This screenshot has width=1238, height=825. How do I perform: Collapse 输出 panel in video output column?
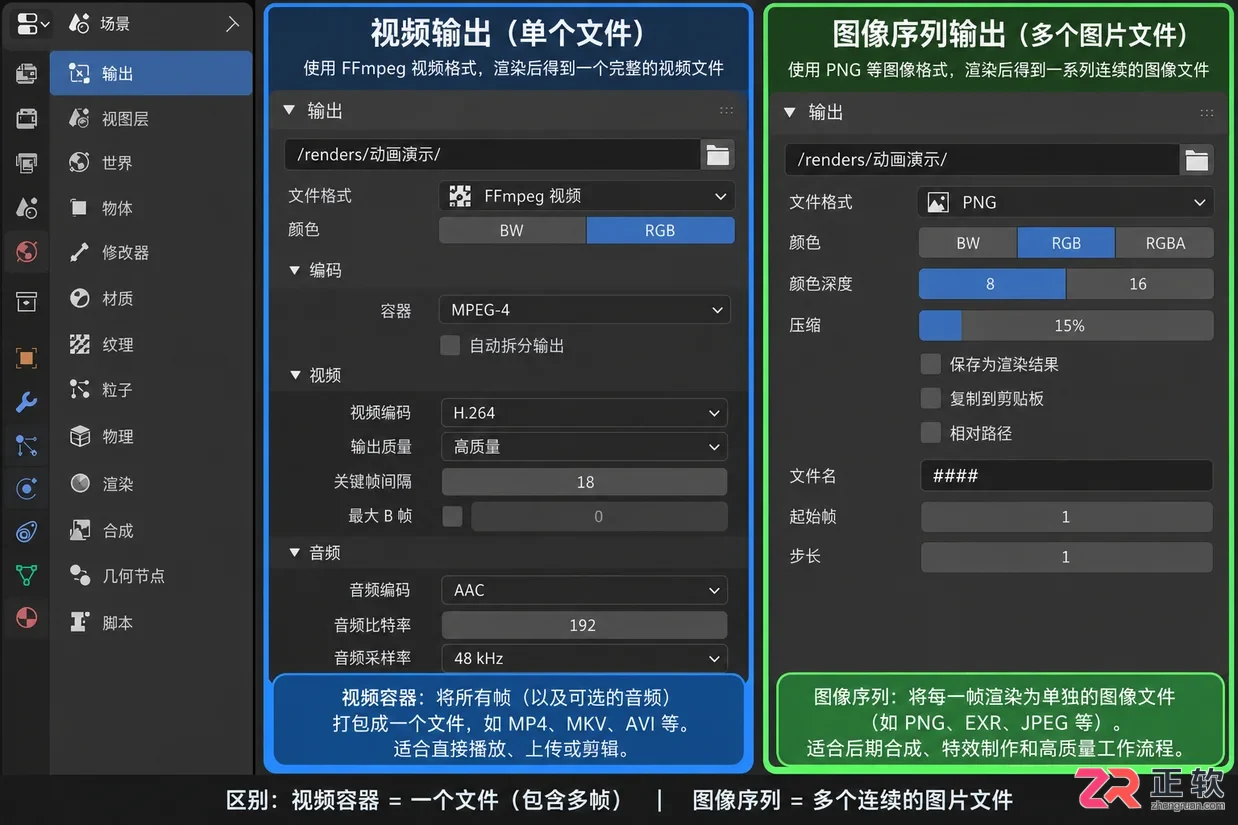point(289,110)
